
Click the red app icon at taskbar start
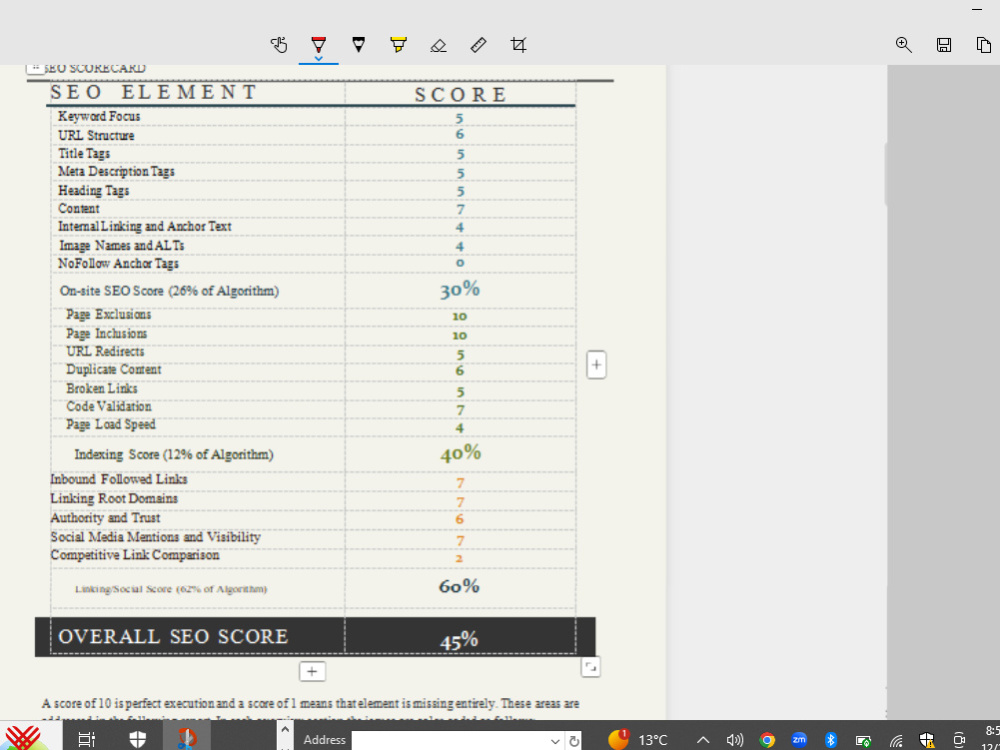[23, 738]
